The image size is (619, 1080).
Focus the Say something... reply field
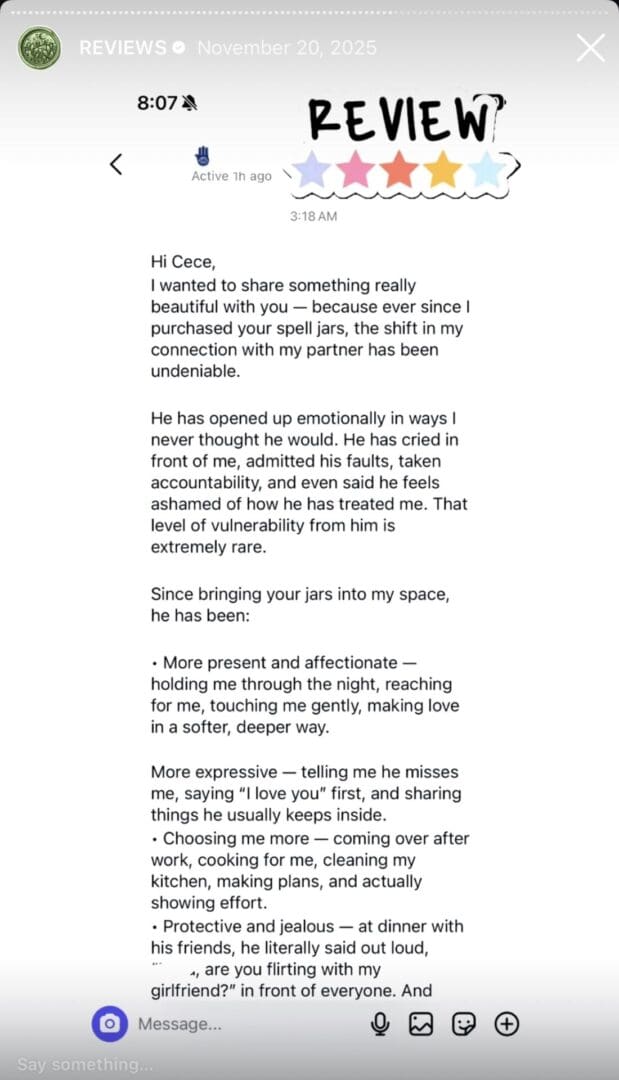click(85, 1064)
